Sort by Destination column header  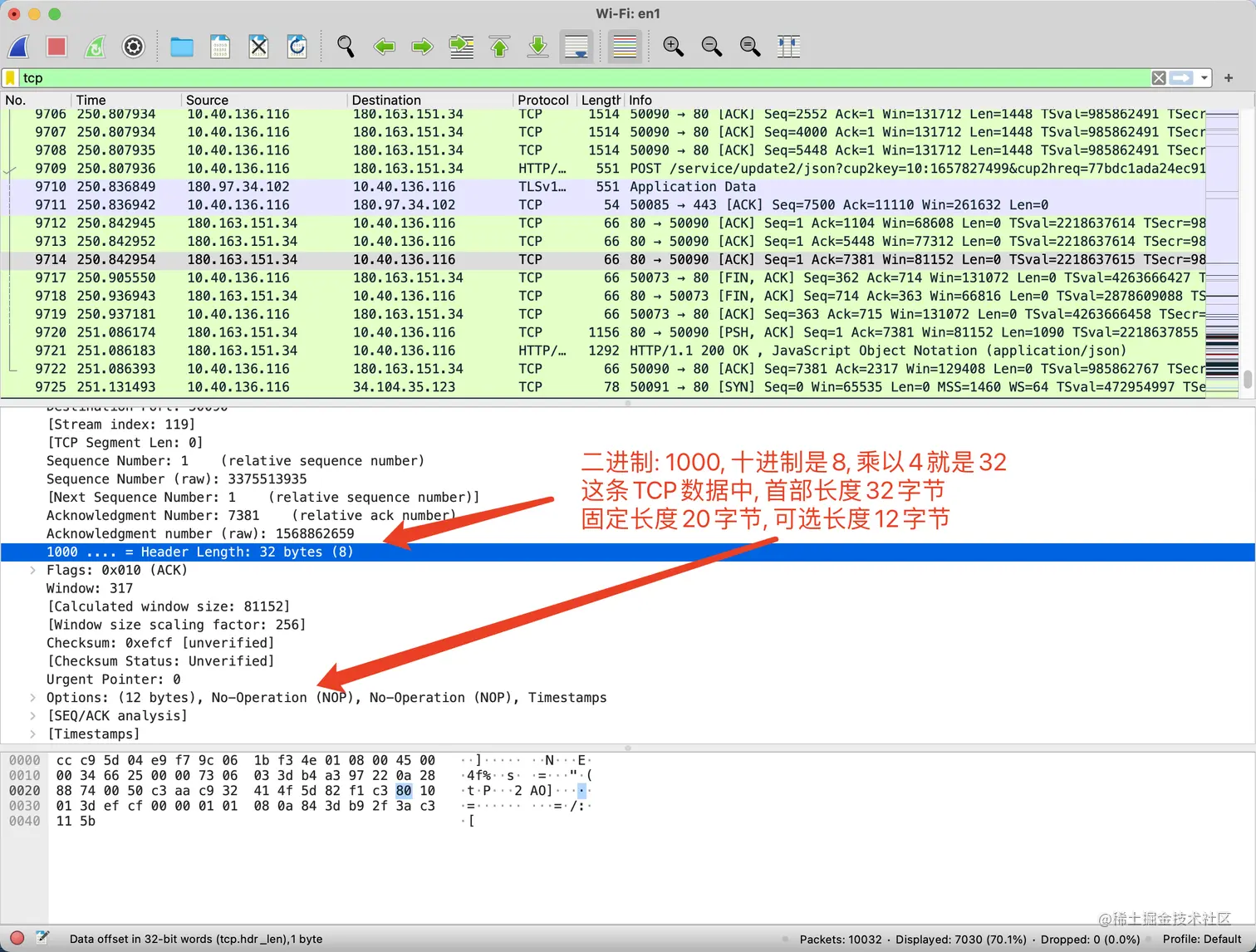tap(430, 100)
